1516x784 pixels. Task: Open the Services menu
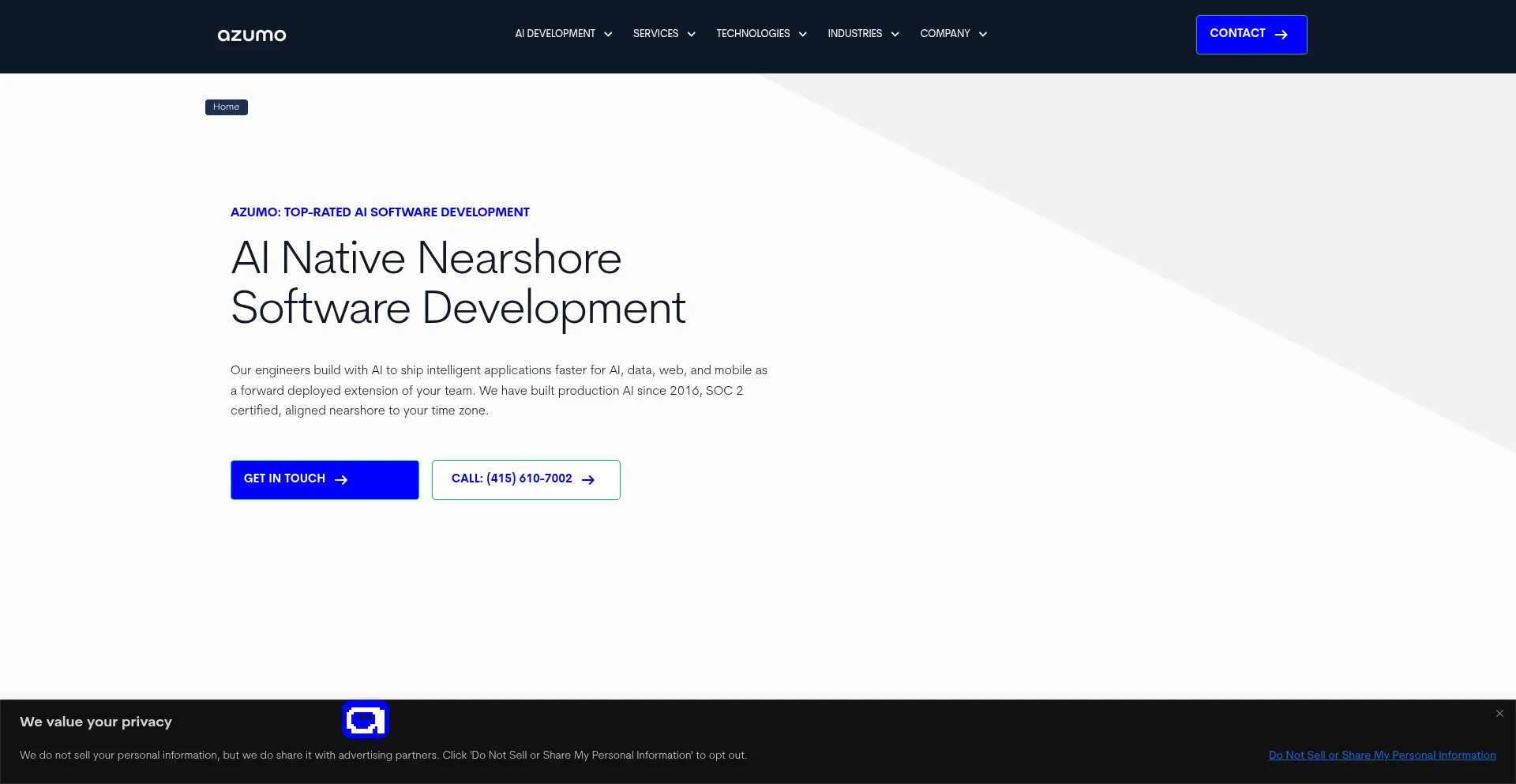tap(655, 34)
